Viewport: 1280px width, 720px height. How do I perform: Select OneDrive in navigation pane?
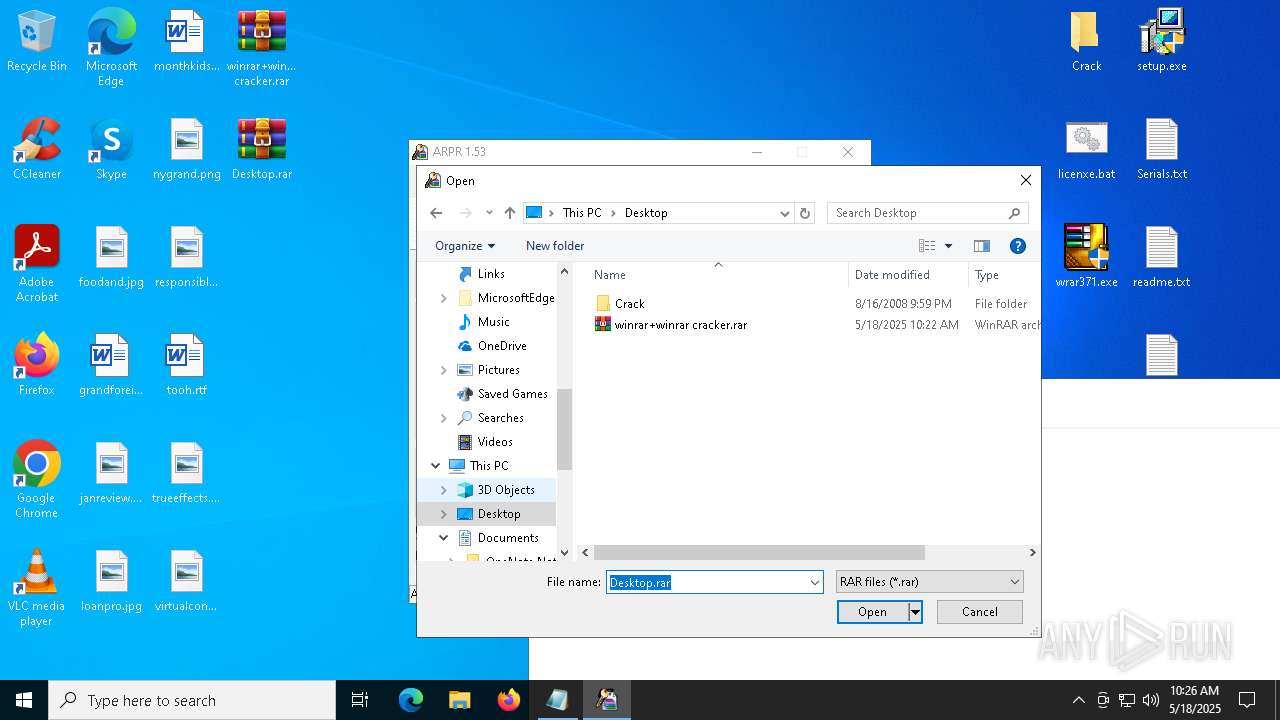point(502,346)
